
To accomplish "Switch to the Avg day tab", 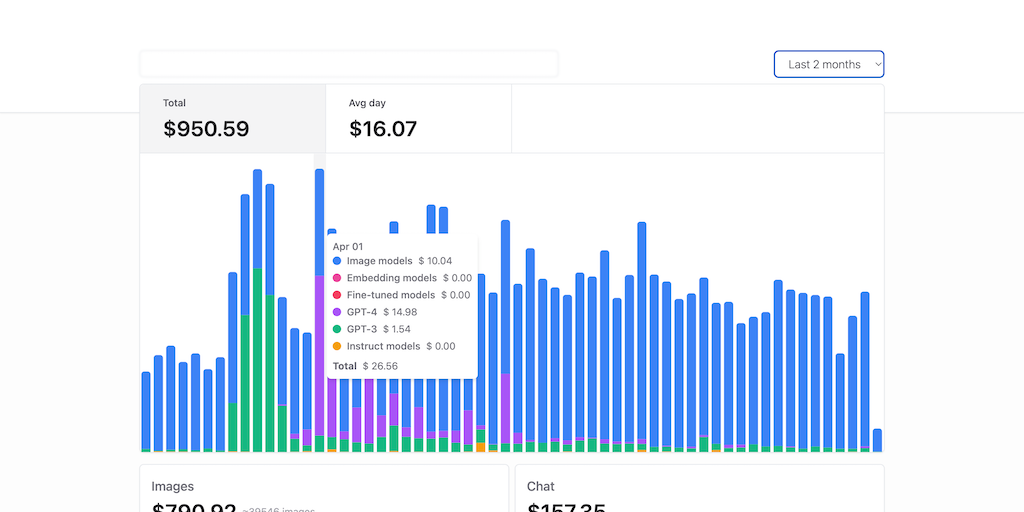I will [418, 118].
